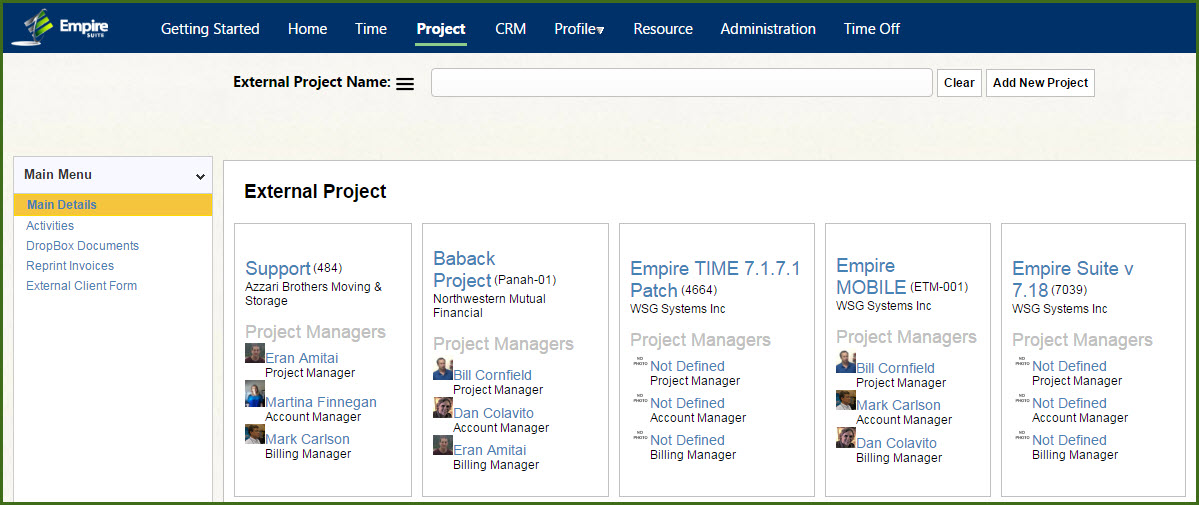The image size is (1199, 505).
Task: Click Mark Carlson name in Empire MOBILE card
Action: [898, 406]
